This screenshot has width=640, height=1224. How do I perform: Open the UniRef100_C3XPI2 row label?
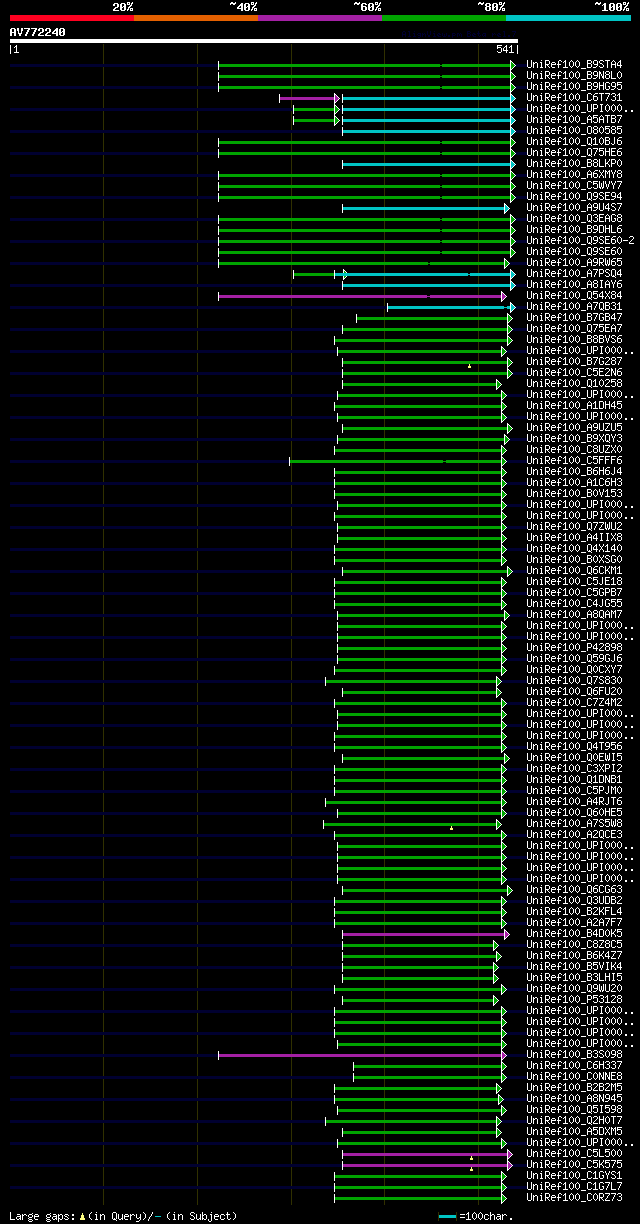574,769
